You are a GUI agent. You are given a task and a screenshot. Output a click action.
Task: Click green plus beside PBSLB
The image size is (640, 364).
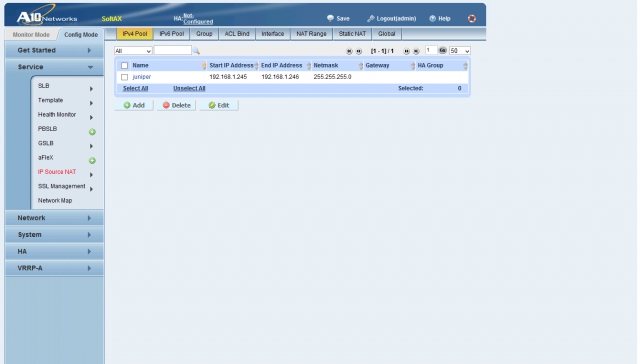[x=92, y=132]
